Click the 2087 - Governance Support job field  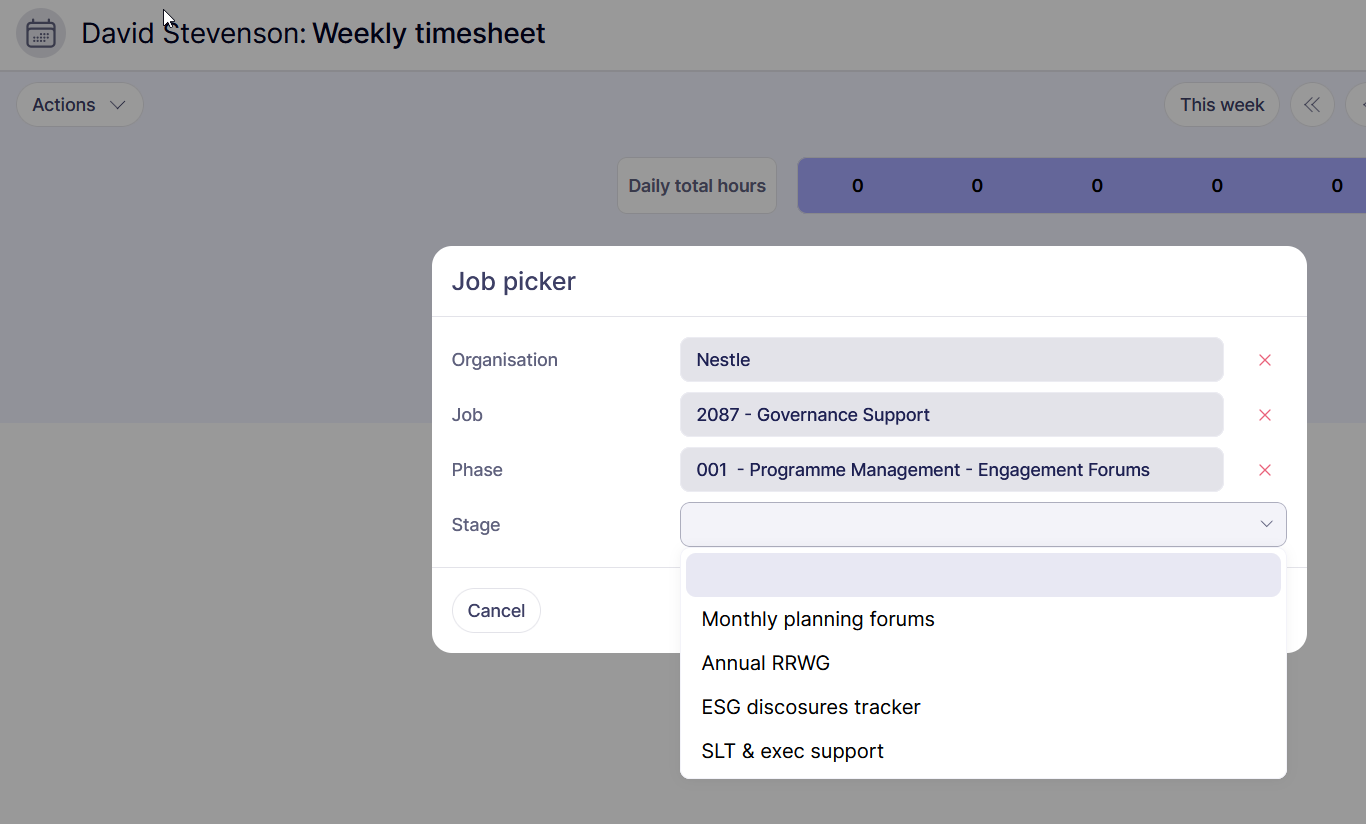point(951,415)
